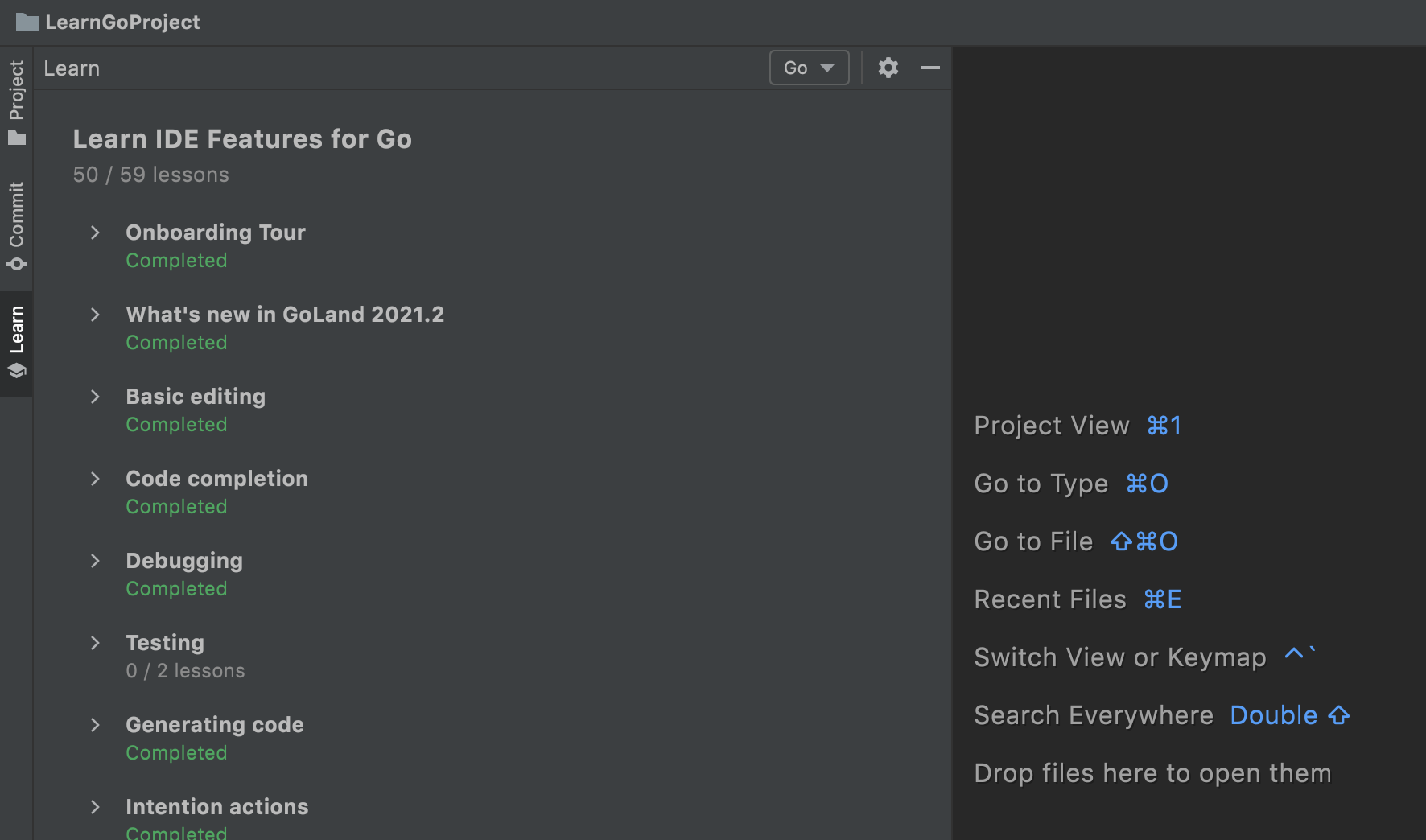Click the Go to File shortcut hint
1426x840 pixels.
1076,541
